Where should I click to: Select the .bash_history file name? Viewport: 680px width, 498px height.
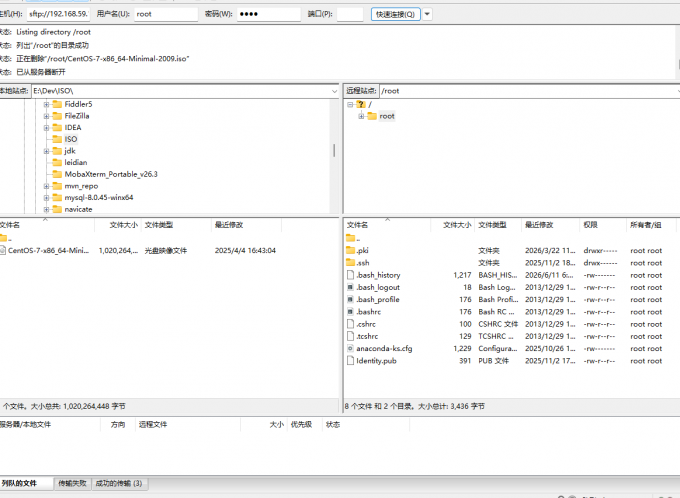click(x=378, y=275)
